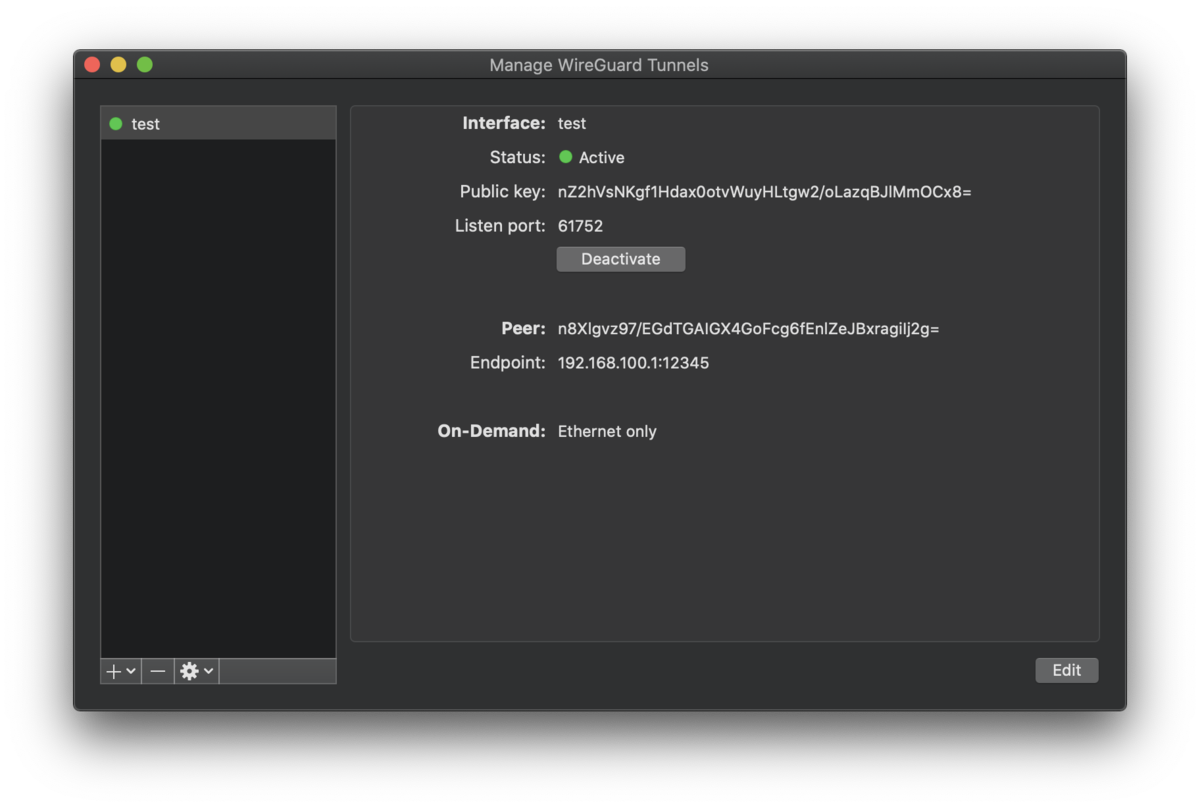Click the interface name value test

click(x=572, y=124)
